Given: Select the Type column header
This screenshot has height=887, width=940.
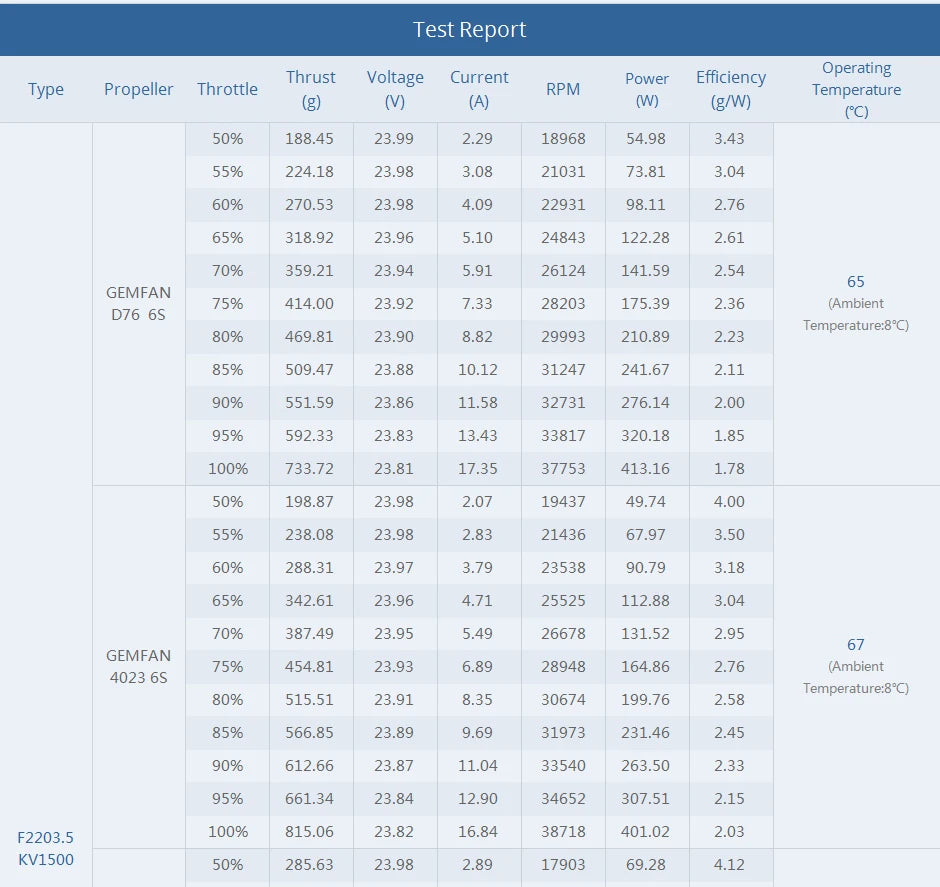Looking at the screenshot, I should (46, 88).
